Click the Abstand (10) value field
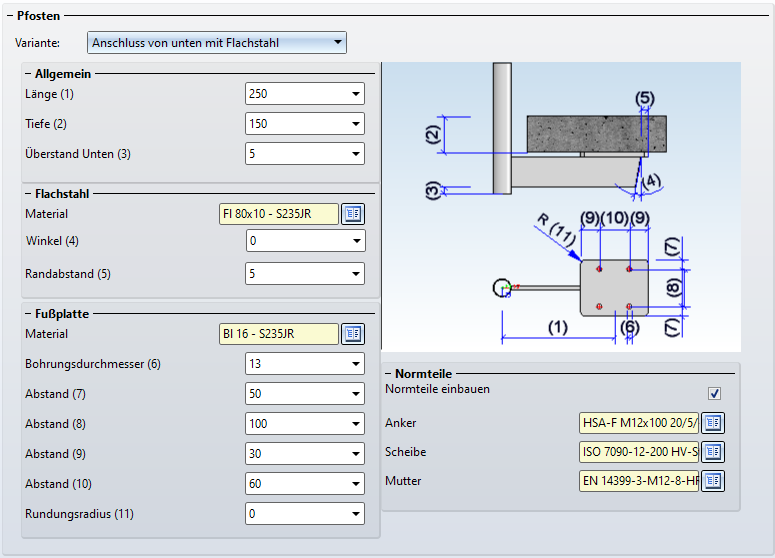This screenshot has width=775, height=558. click(x=295, y=485)
